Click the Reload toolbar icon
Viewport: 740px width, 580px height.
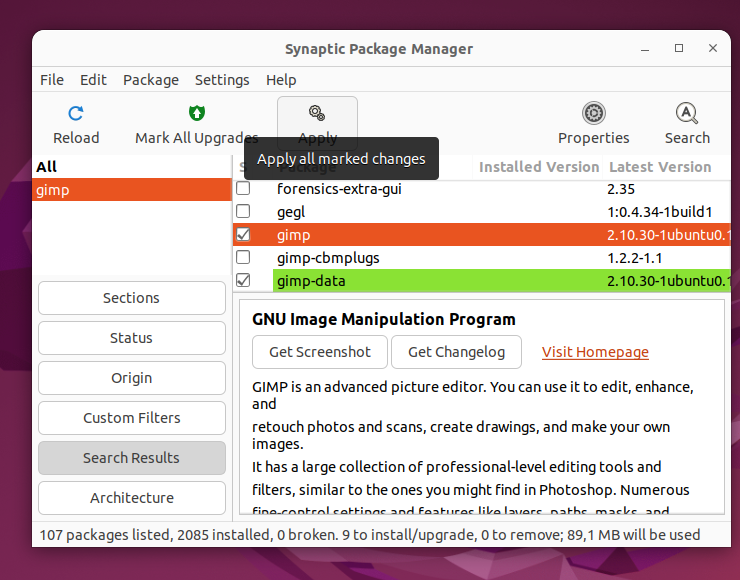(x=76, y=113)
